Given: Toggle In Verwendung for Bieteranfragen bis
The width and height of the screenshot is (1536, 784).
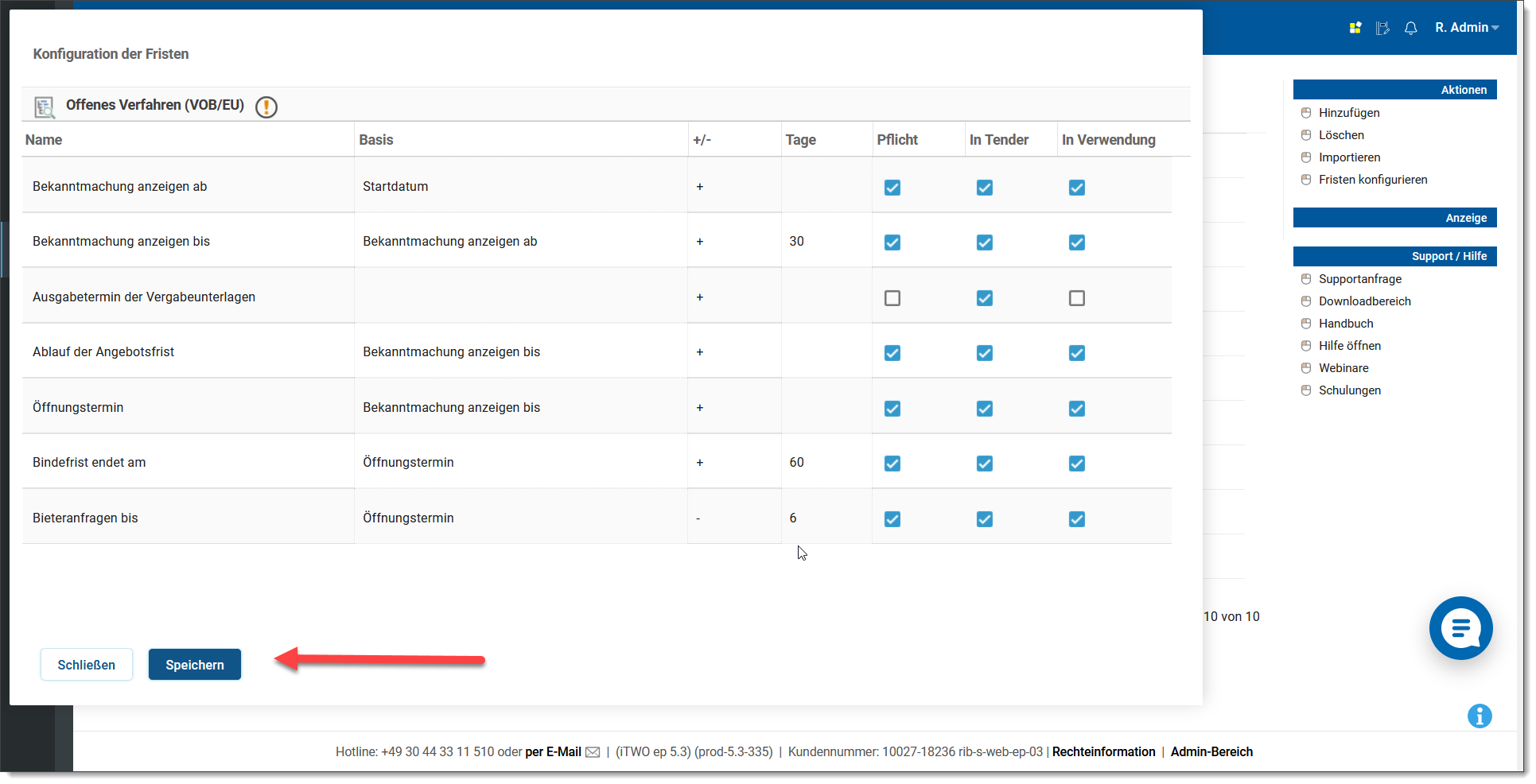Looking at the screenshot, I should pyautogui.click(x=1077, y=519).
